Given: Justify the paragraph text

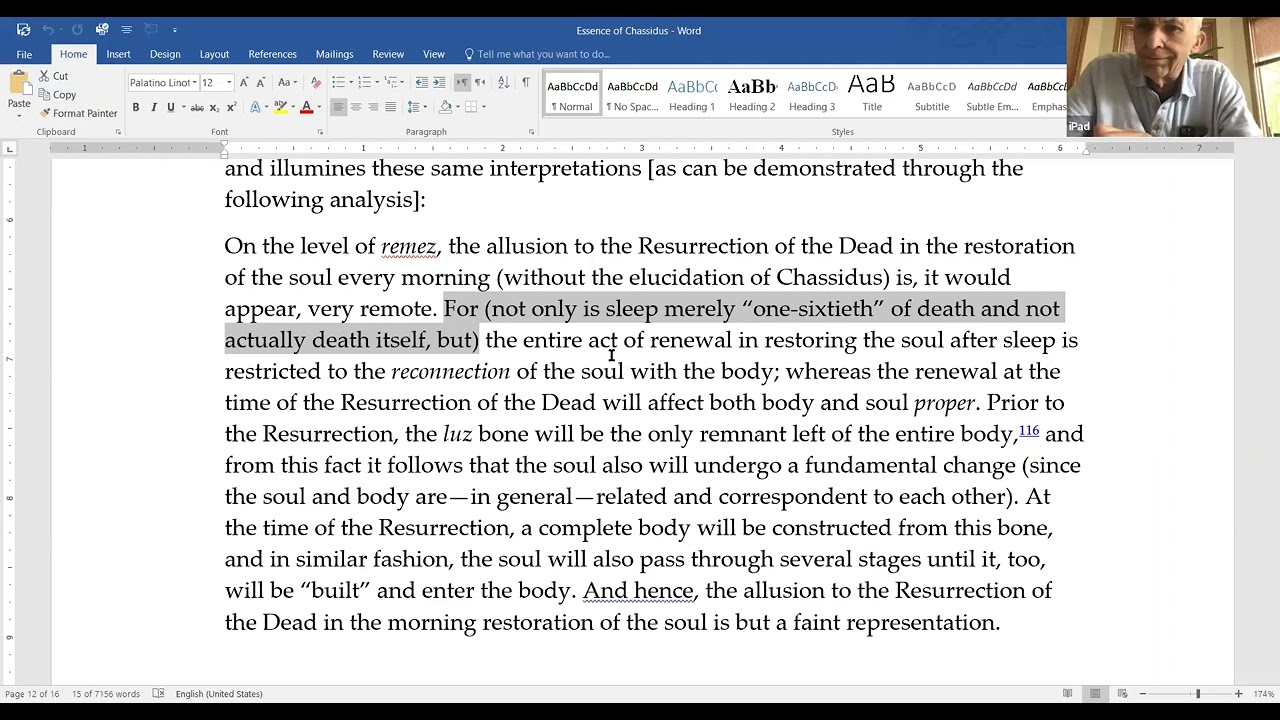Looking at the screenshot, I should pos(390,107).
